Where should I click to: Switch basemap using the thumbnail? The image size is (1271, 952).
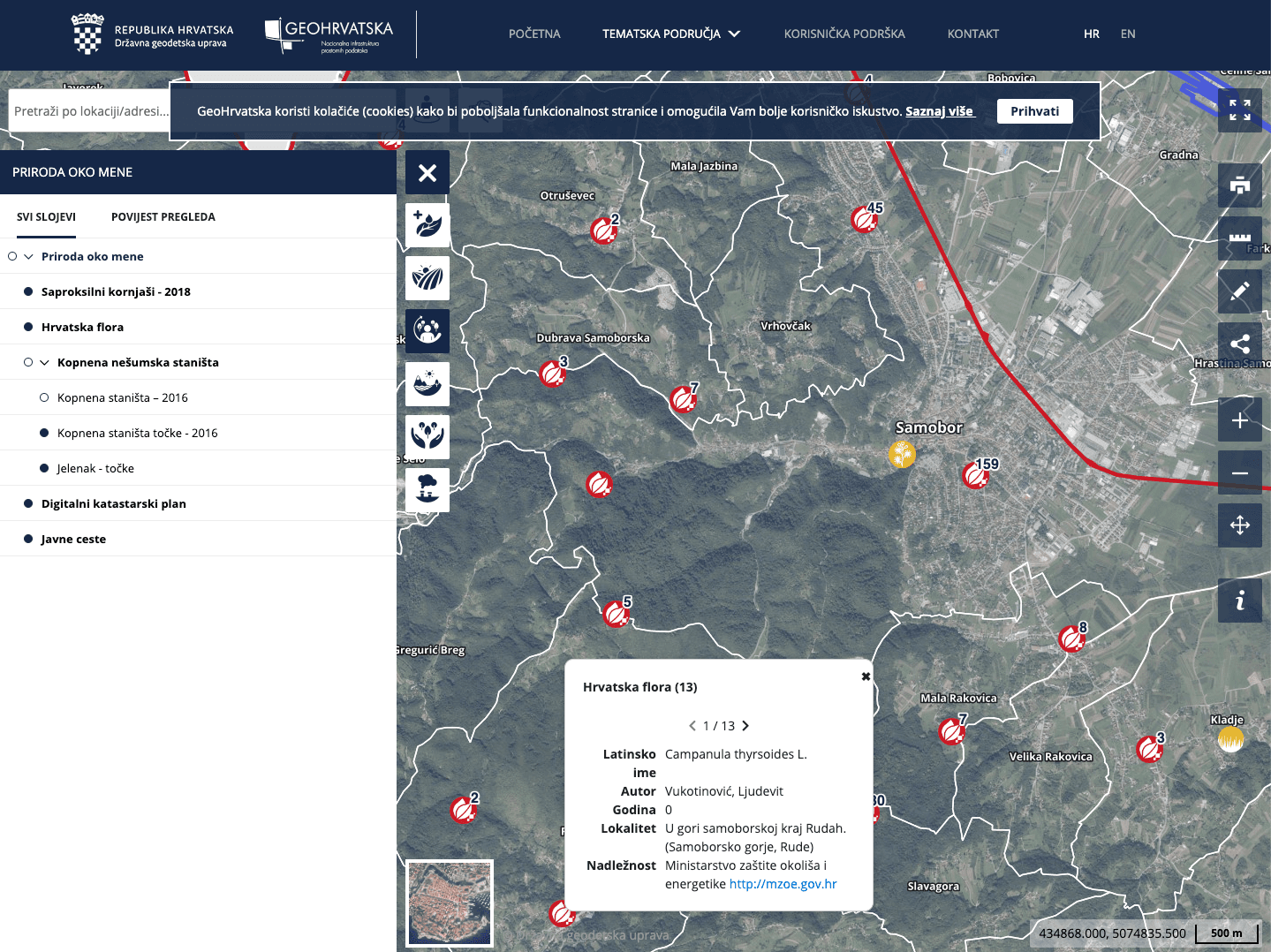(x=450, y=903)
